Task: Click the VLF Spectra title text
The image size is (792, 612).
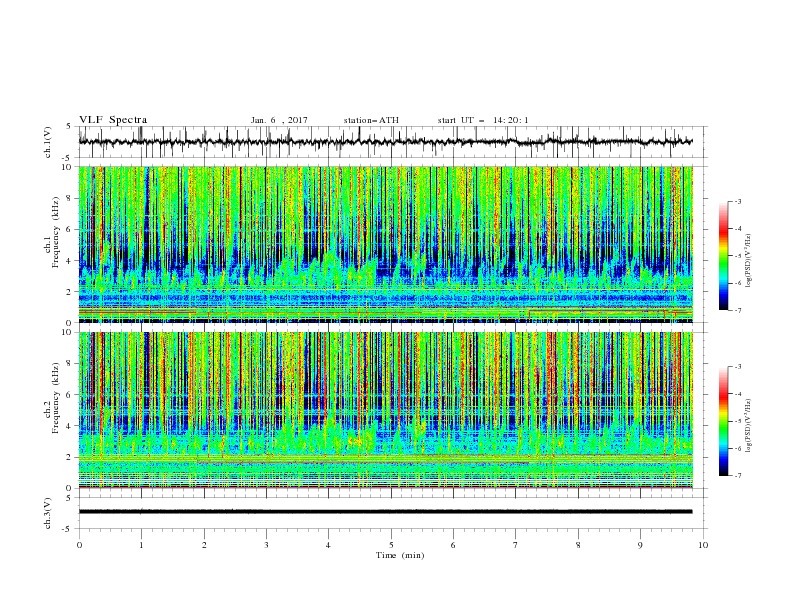Action: (x=113, y=120)
